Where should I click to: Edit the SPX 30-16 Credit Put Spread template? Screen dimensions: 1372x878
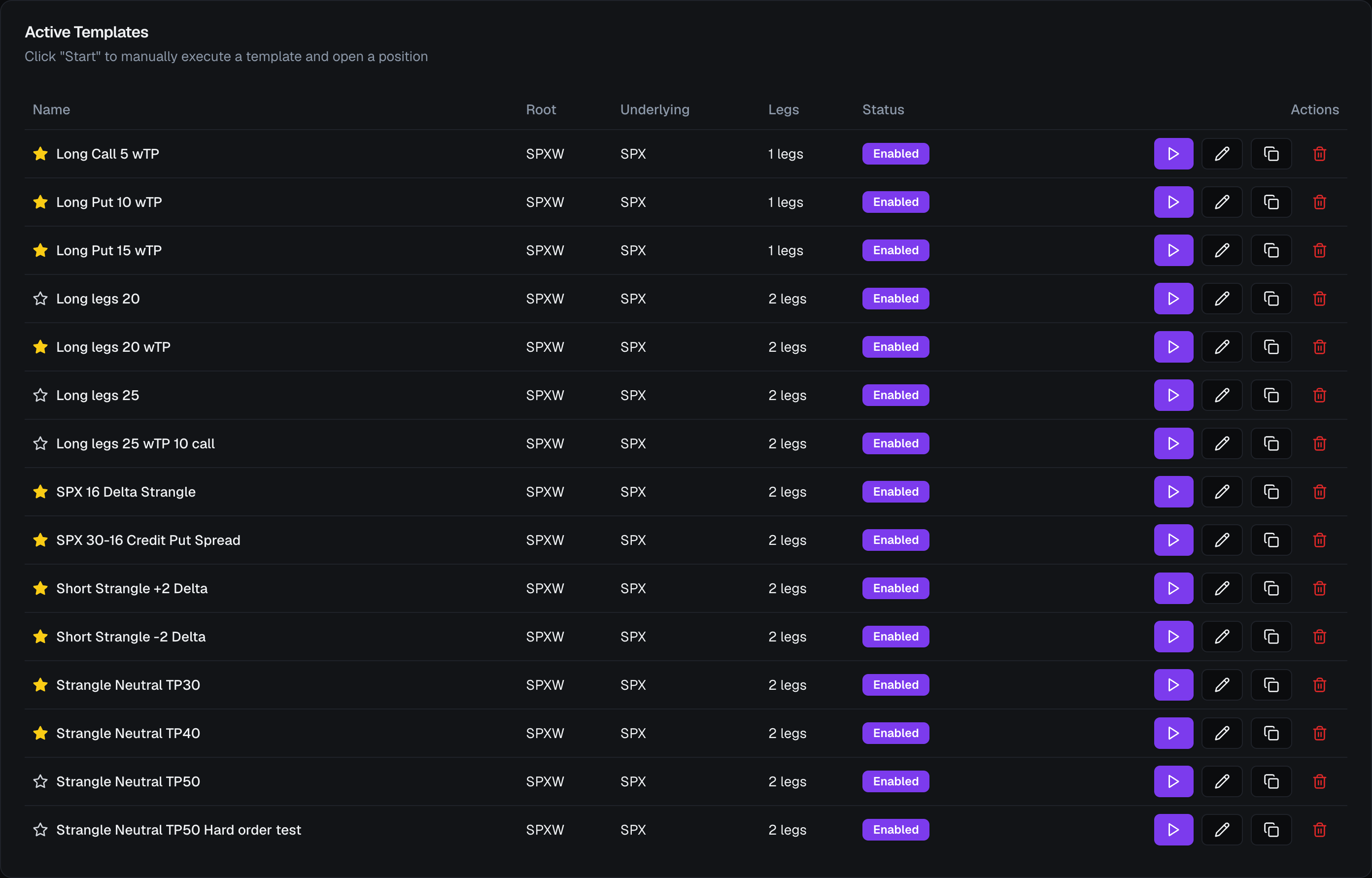pos(1222,540)
